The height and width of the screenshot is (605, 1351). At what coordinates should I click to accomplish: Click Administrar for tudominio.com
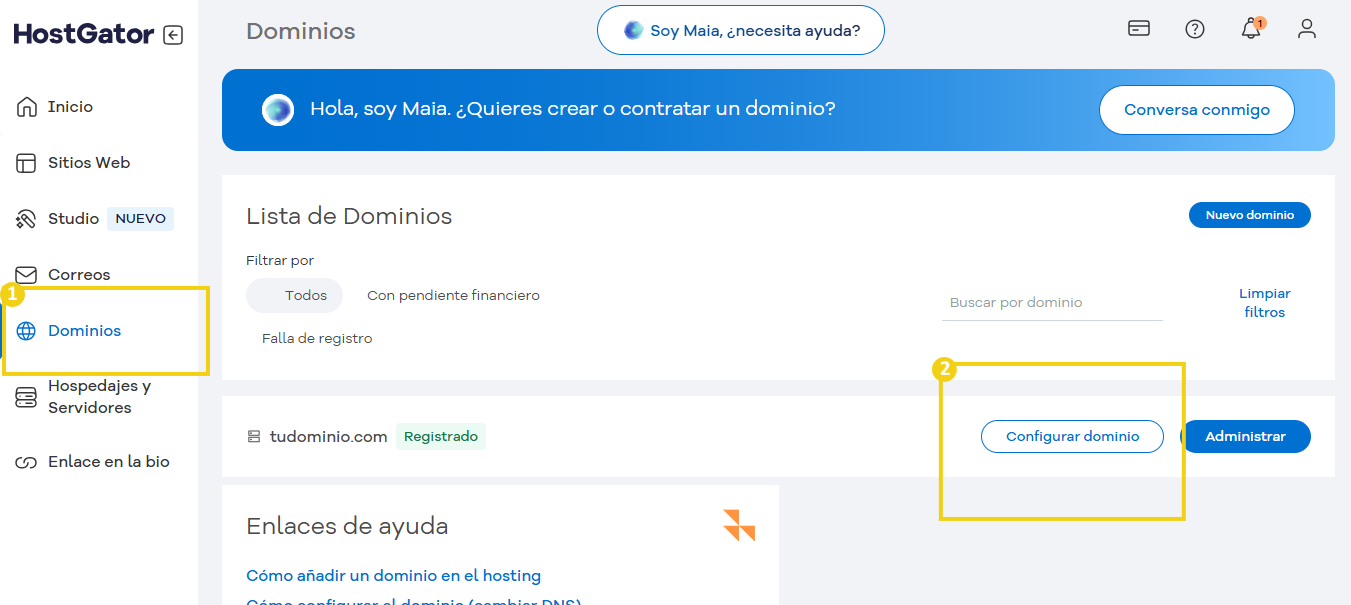point(1245,437)
